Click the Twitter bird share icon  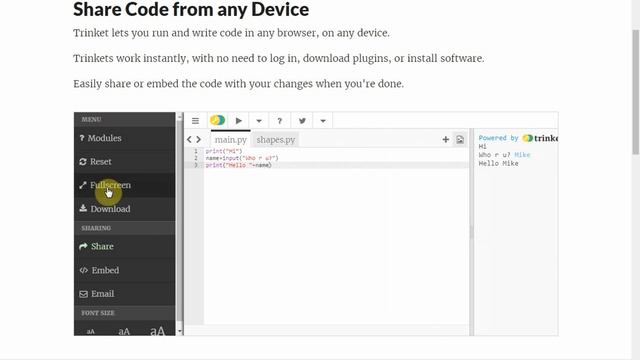coord(302,121)
